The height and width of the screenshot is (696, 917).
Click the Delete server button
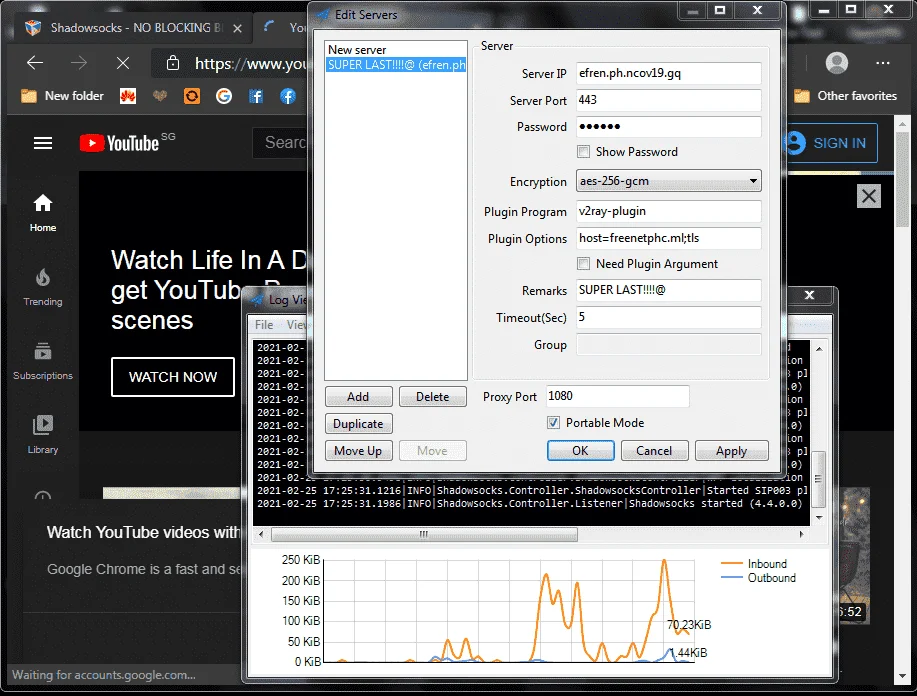tap(433, 397)
